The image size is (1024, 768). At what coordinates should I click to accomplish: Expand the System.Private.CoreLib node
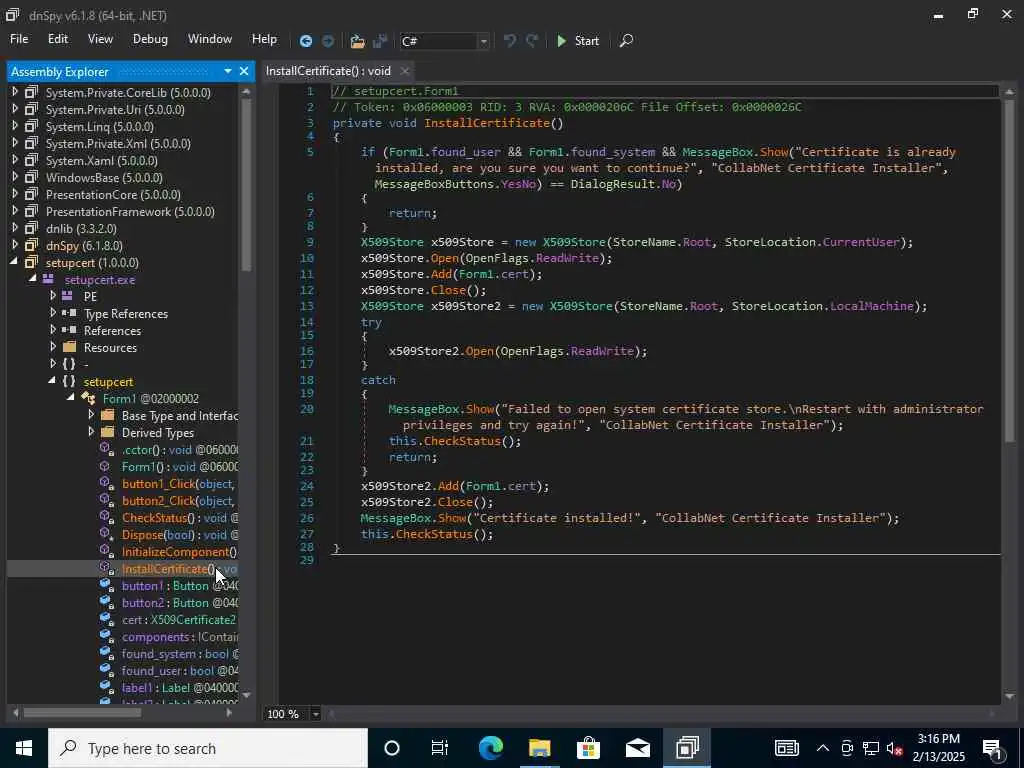click(15, 92)
